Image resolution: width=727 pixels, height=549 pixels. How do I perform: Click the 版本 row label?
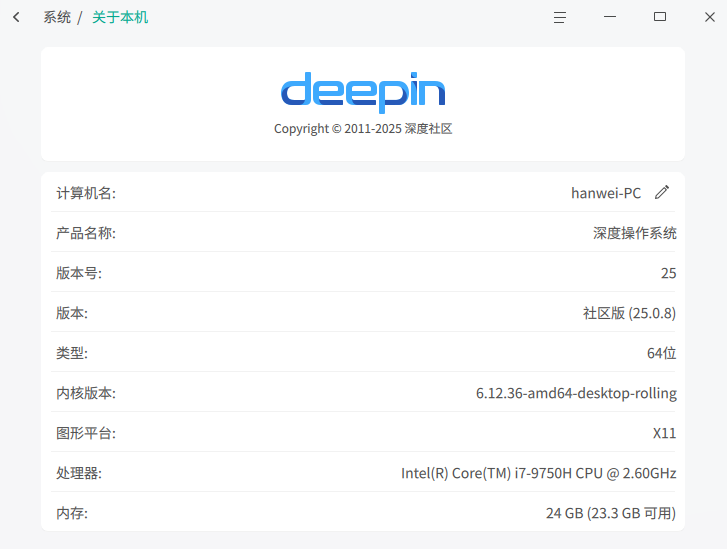(72, 313)
